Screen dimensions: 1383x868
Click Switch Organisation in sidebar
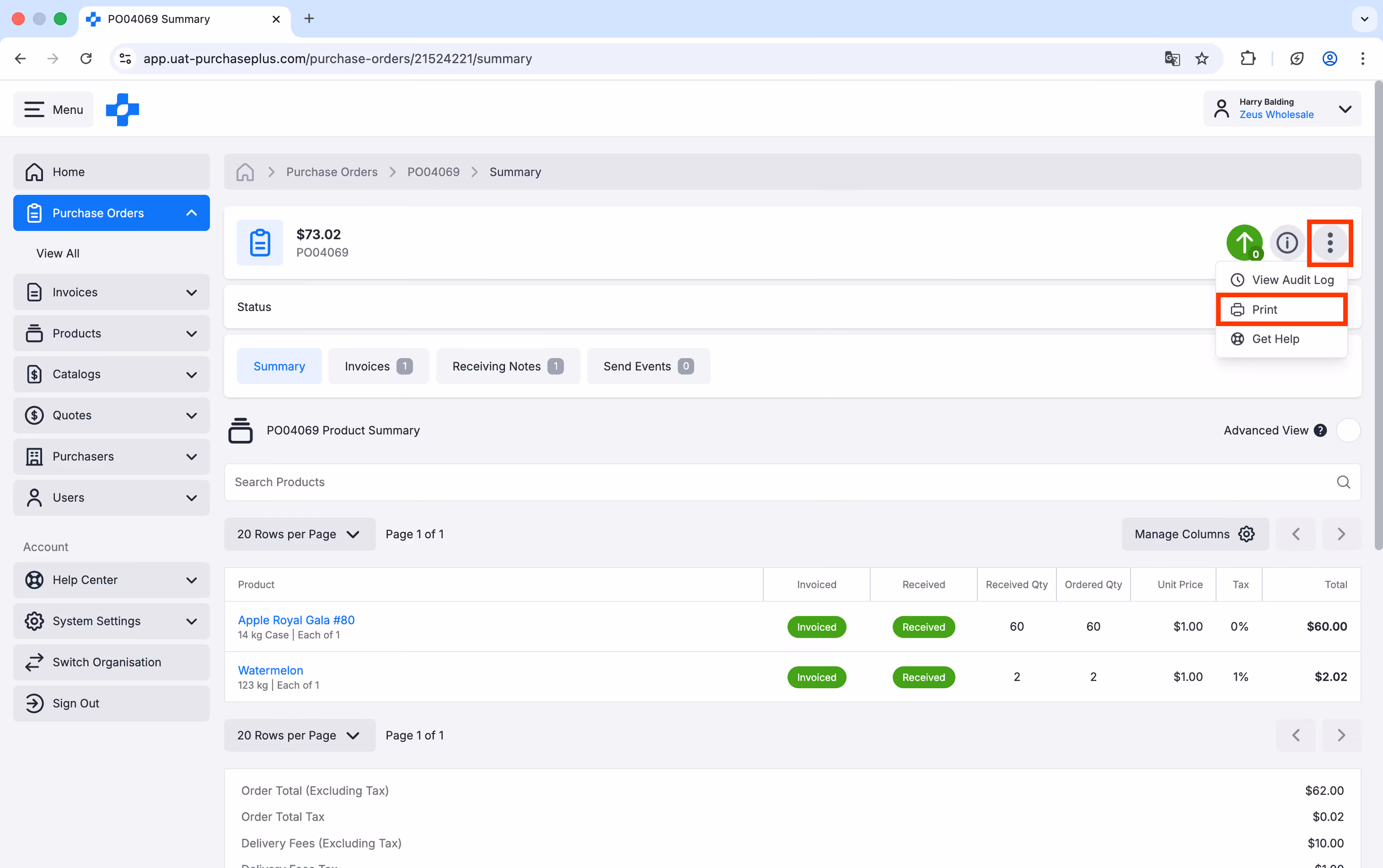tap(111, 663)
